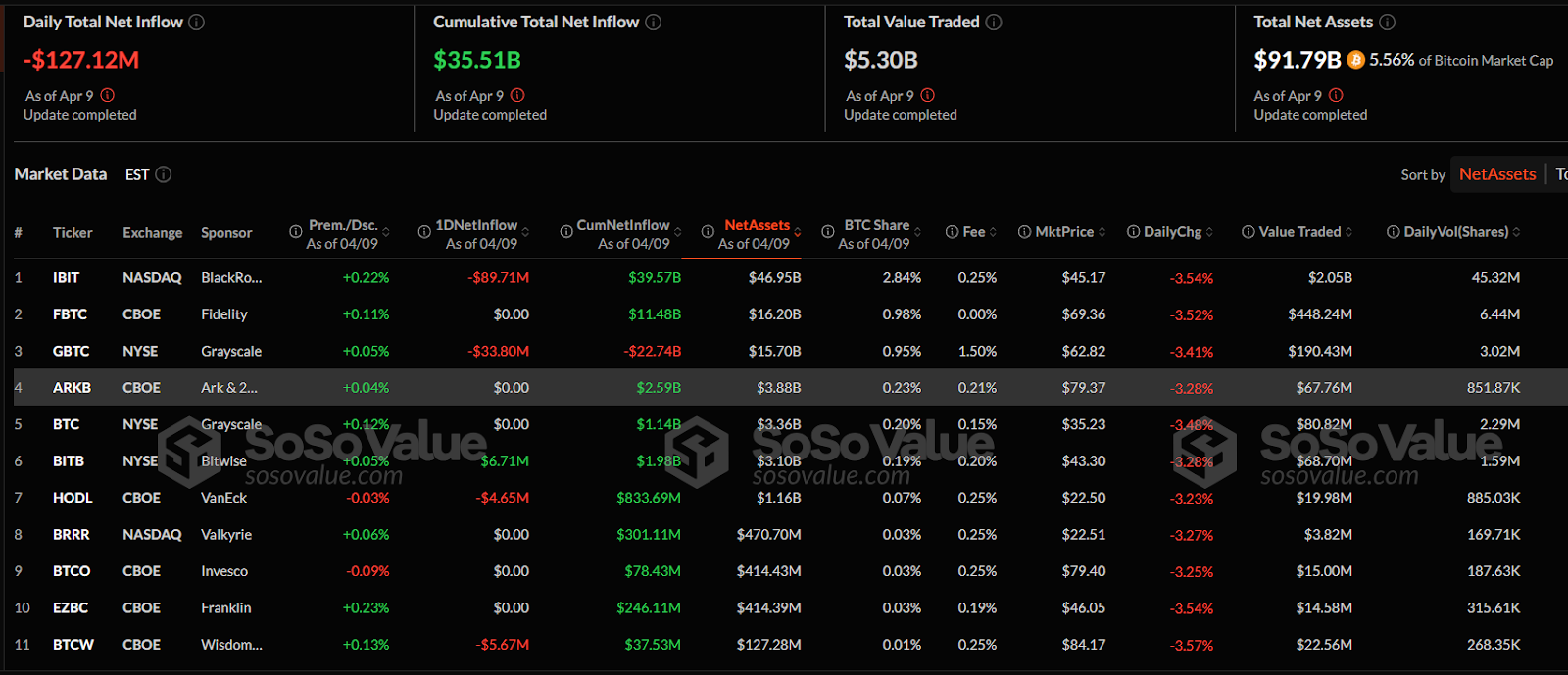This screenshot has height=675, width=1568.
Task: Sort by DailyVol(Shares) arrows
Action: click(1516, 232)
